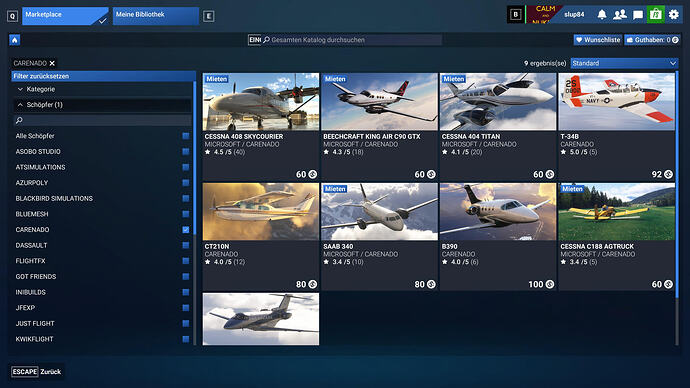690x388 pixels.
Task: Toggle the Alle Schöpfer checkbox
Action: [186, 136]
